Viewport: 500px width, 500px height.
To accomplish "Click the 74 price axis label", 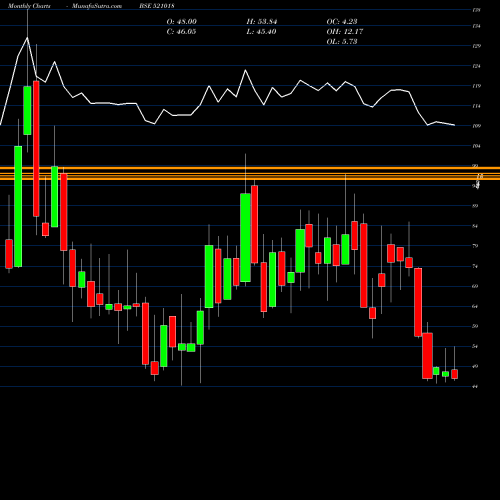I will 476,266.
